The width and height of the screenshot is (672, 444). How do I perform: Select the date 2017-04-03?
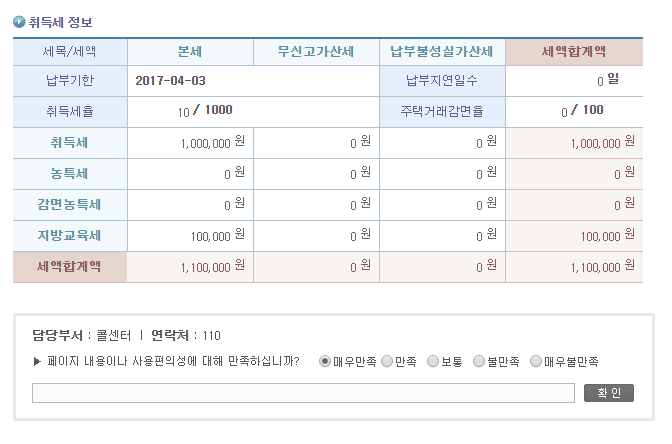[171, 81]
